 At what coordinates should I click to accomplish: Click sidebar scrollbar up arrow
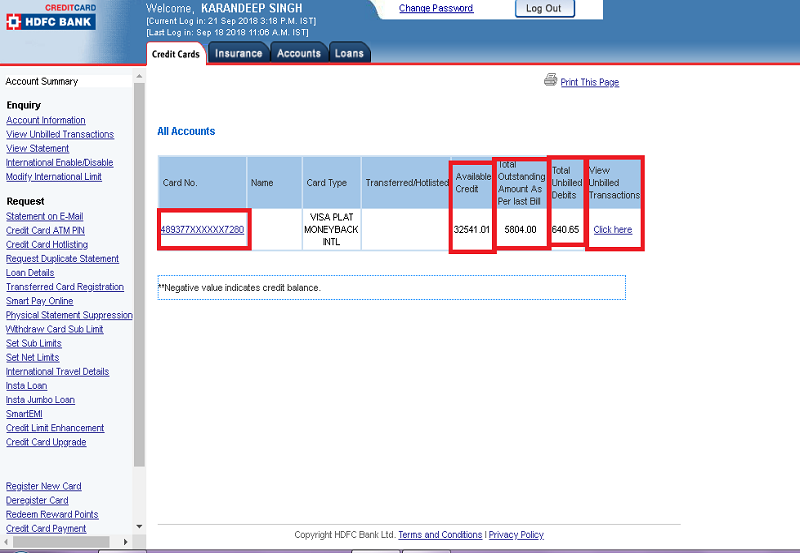tap(139, 77)
